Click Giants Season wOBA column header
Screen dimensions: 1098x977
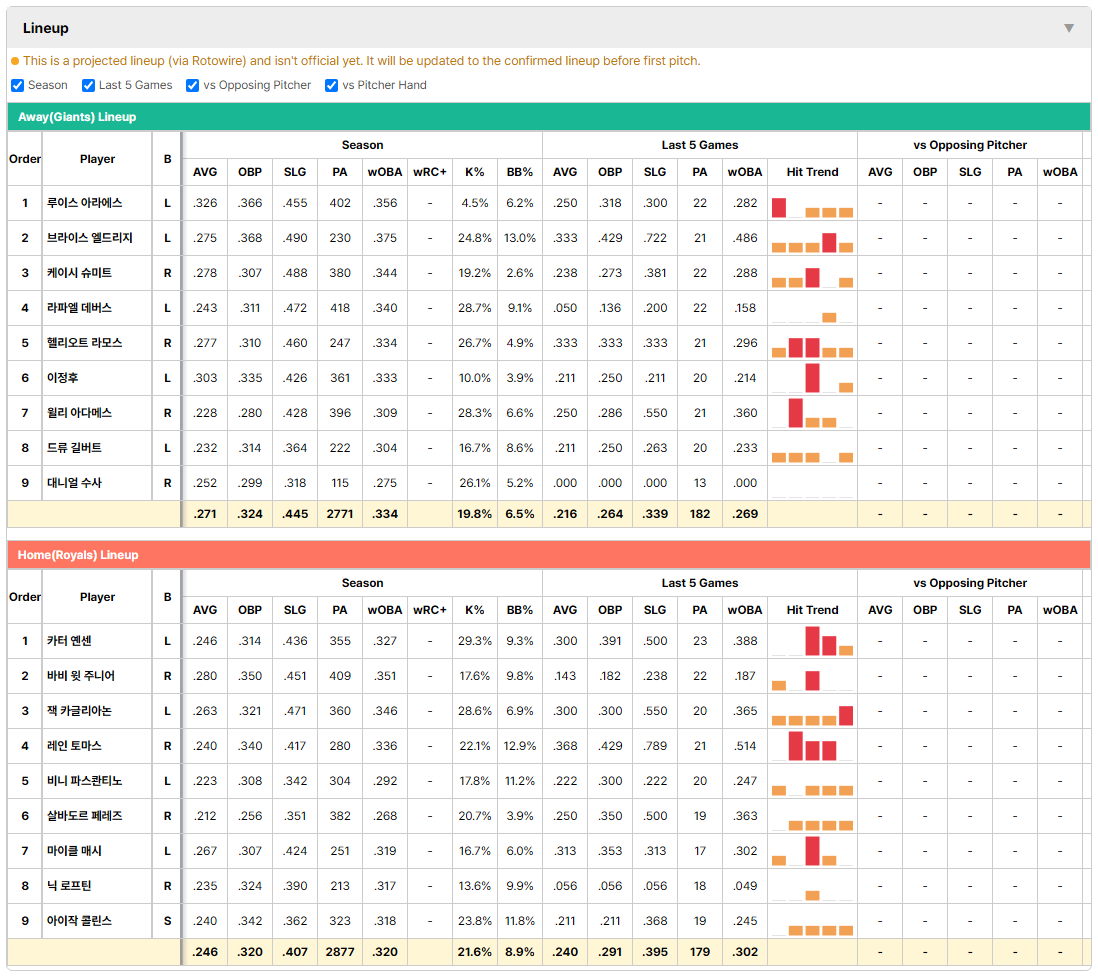pos(385,172)
